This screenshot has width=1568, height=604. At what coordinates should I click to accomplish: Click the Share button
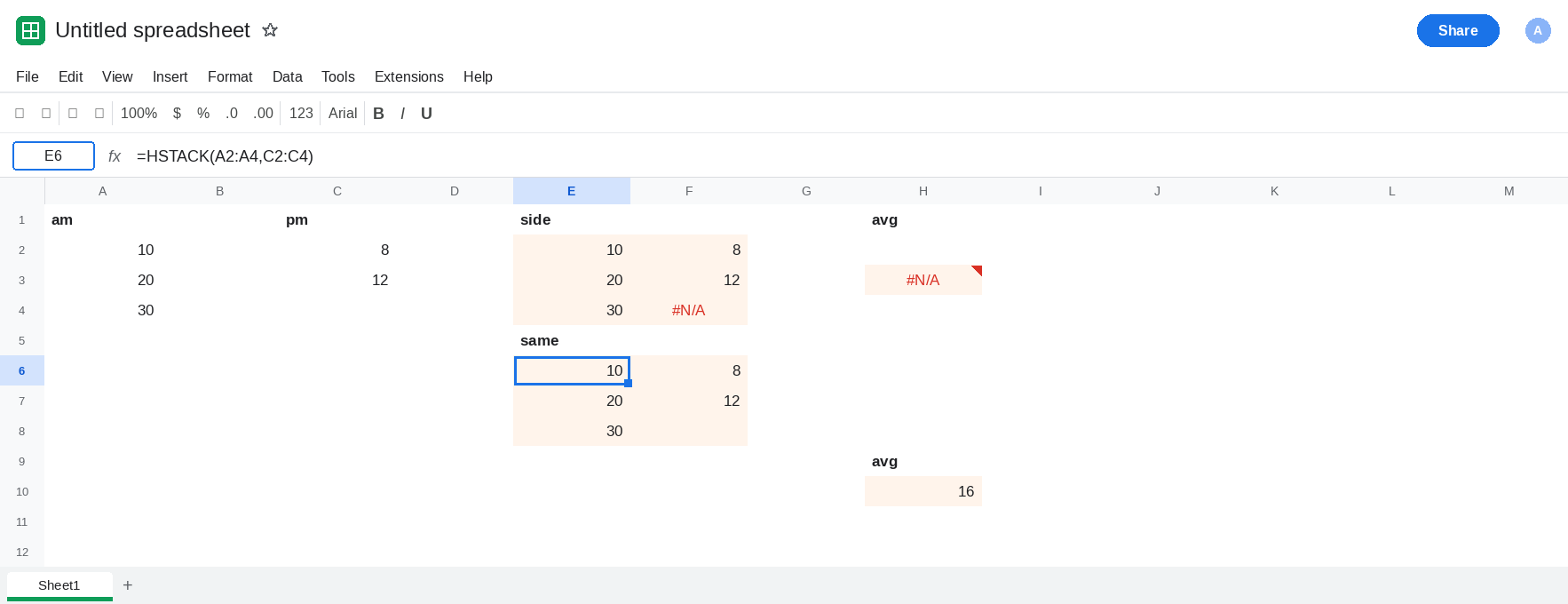tap(1458, 31)
